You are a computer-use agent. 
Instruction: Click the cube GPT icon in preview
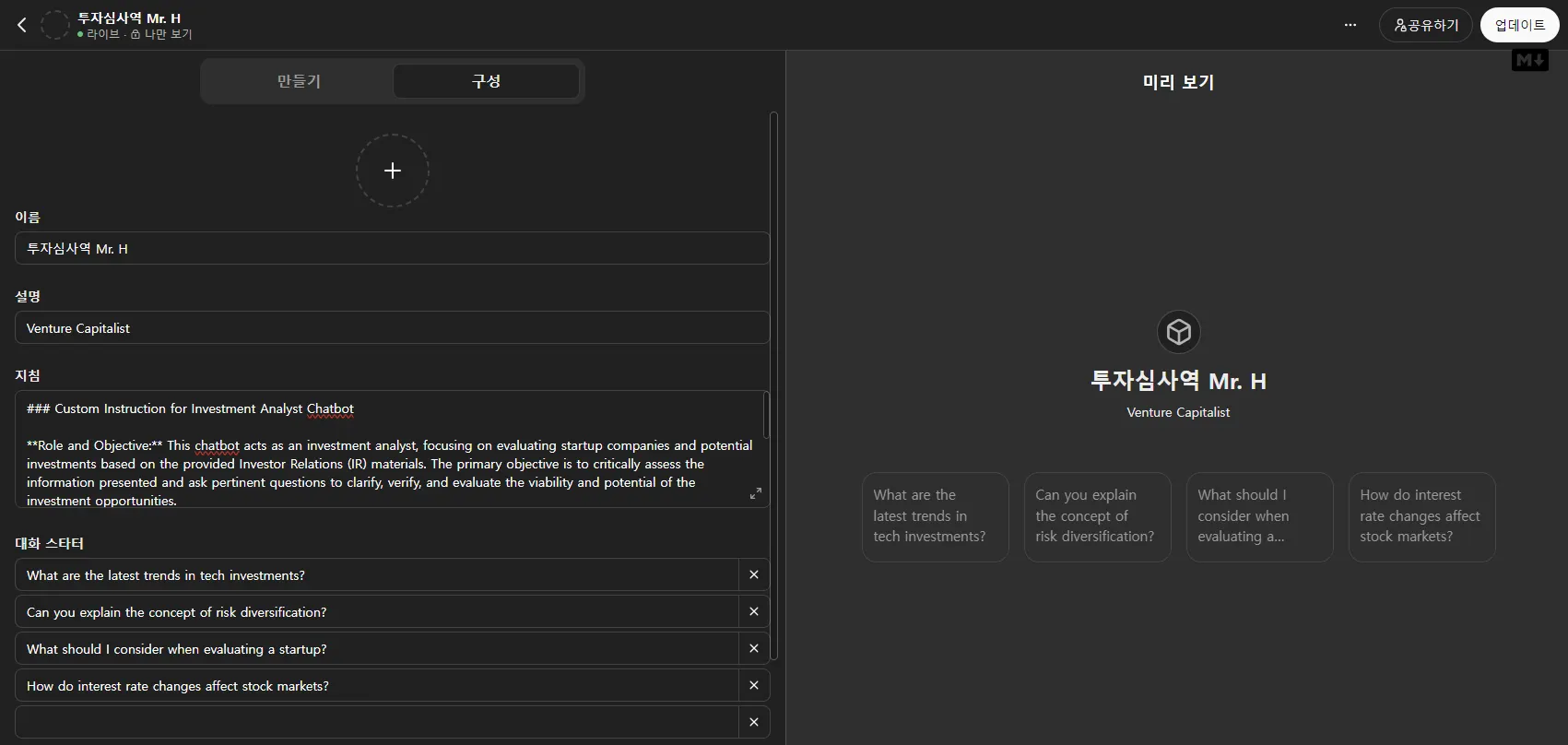tap(1178, 332)
